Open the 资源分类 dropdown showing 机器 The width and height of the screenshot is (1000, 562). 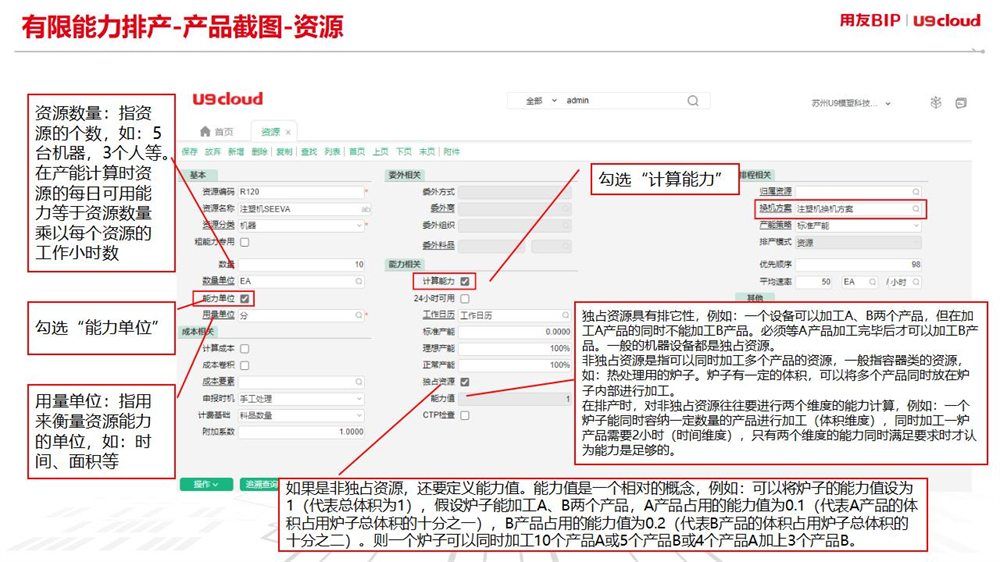[x=301, y=226]
